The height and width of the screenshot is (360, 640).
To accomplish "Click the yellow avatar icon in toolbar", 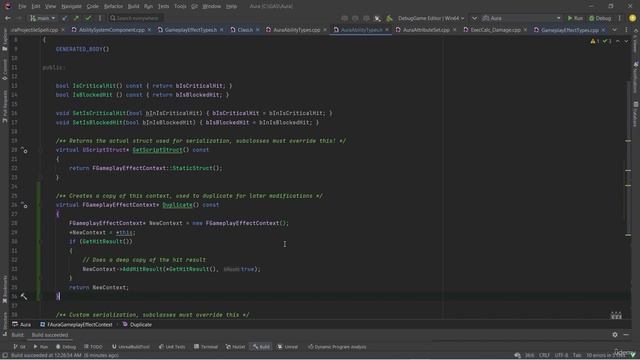I will pyautogui.click(x=632, y=18).
